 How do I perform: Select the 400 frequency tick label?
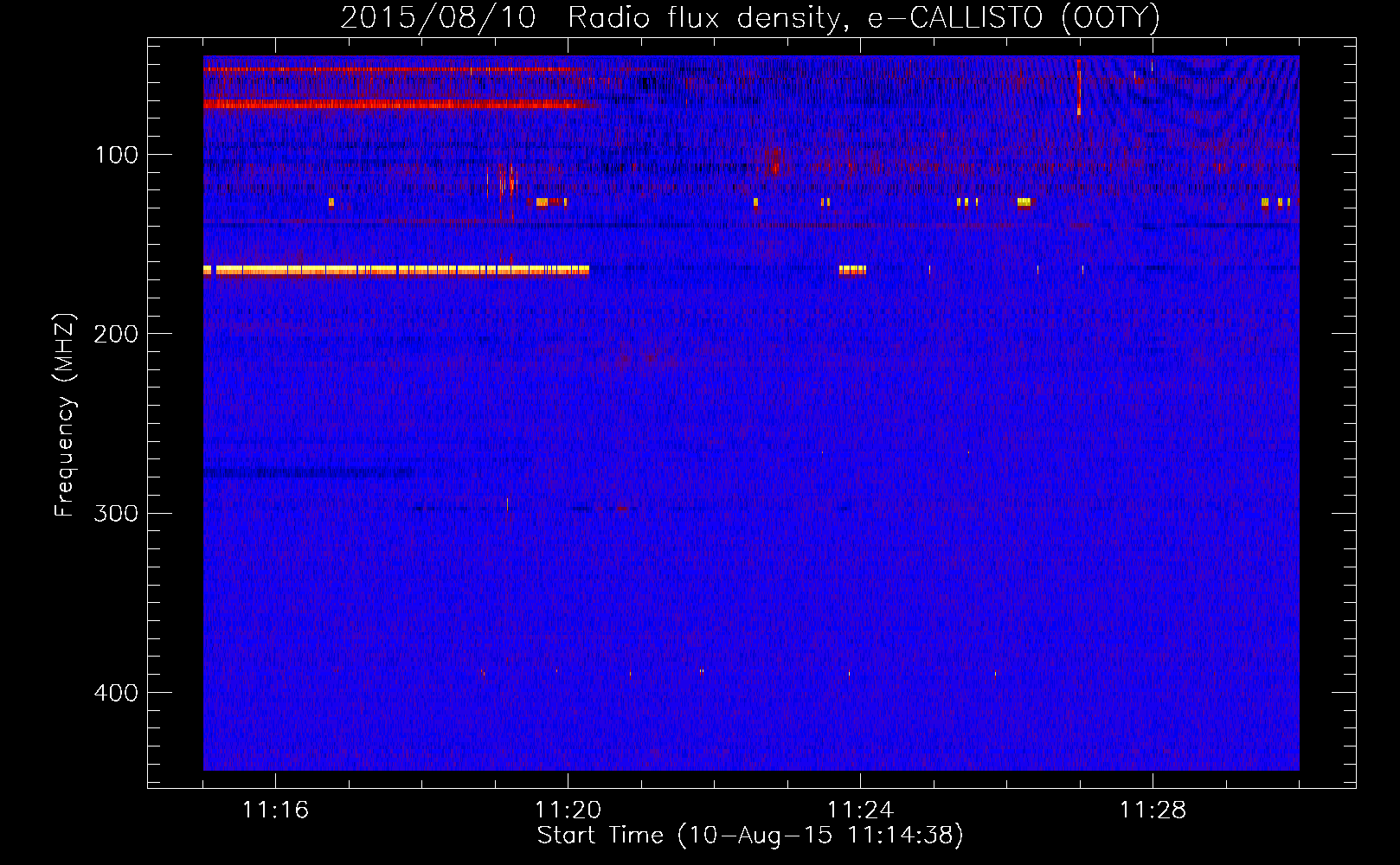tap(116, 693)
